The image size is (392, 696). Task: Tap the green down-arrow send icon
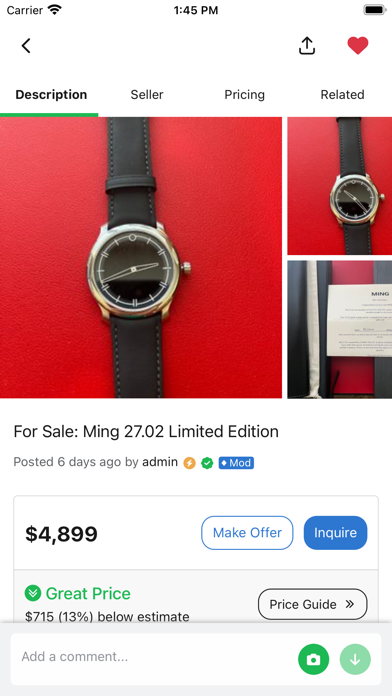click(x=355, y=660)
